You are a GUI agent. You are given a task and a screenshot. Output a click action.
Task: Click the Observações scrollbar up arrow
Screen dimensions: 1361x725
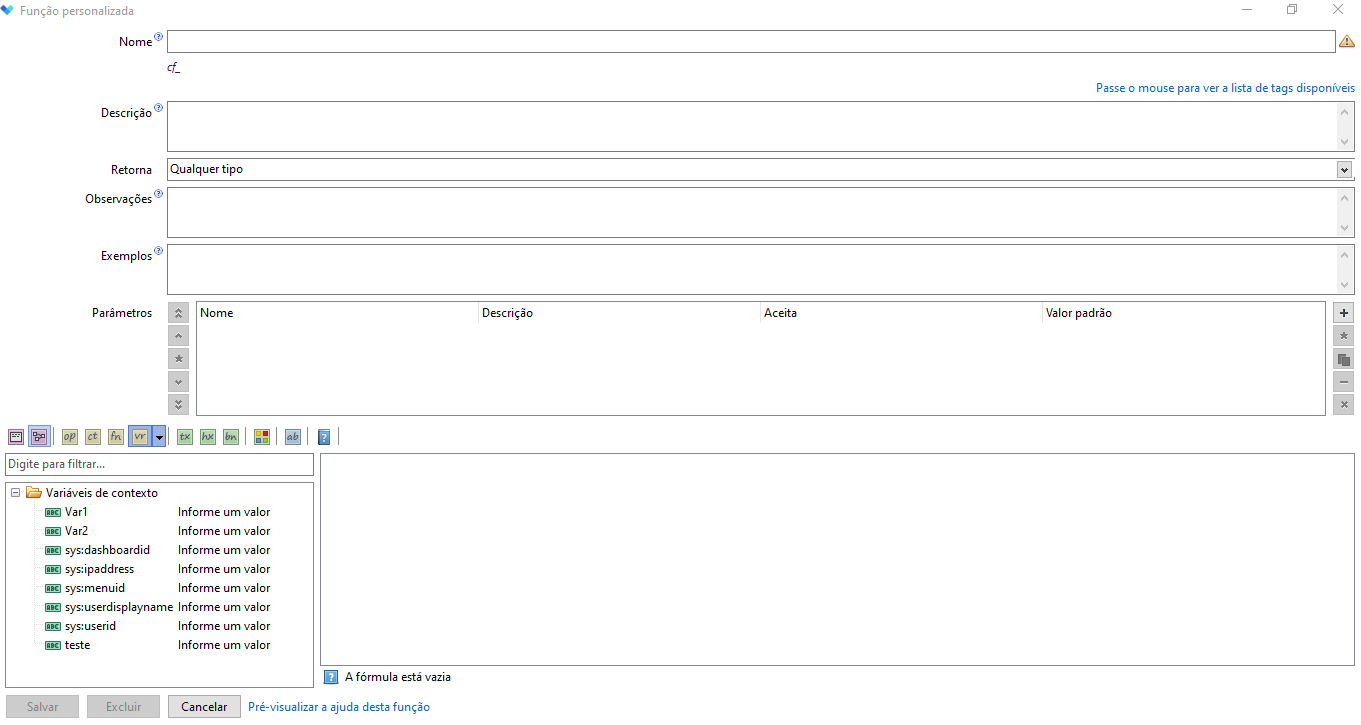point(1345,197)
